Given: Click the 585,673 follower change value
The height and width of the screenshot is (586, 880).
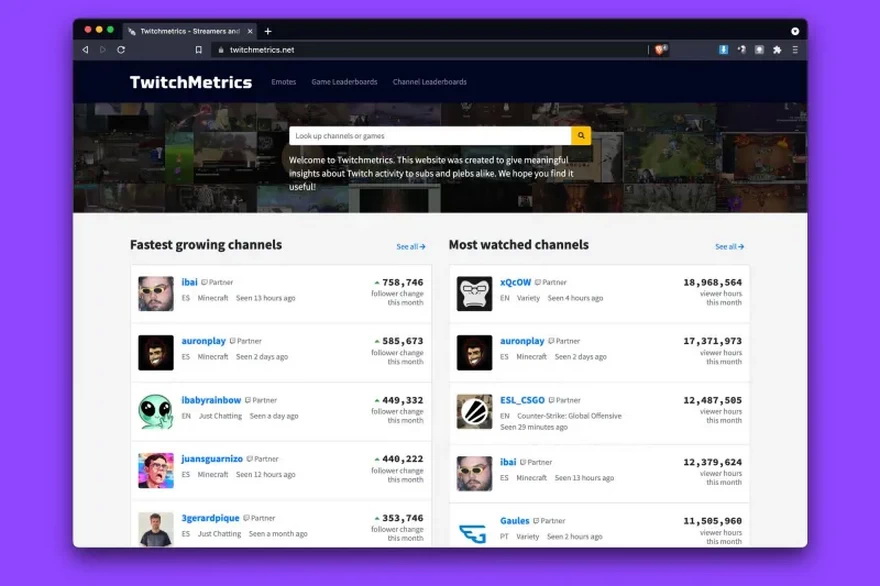Looking at the screenshot, I should (402, 341).
